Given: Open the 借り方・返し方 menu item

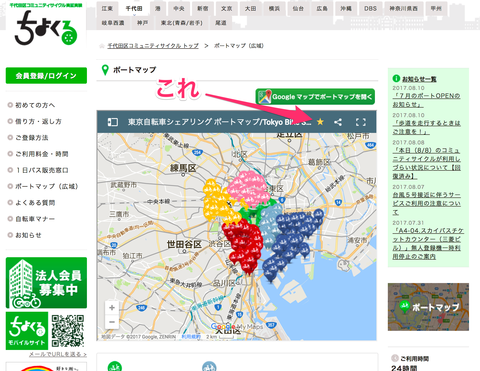Looking at the screenshot, I should [x=38, y=122].
